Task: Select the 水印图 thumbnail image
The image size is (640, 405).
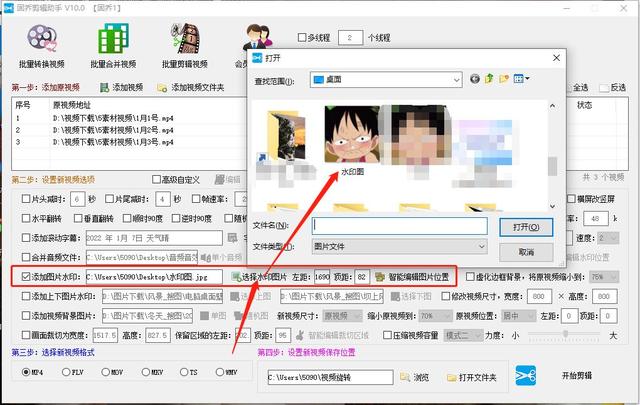Action: (x=352, y=134)
